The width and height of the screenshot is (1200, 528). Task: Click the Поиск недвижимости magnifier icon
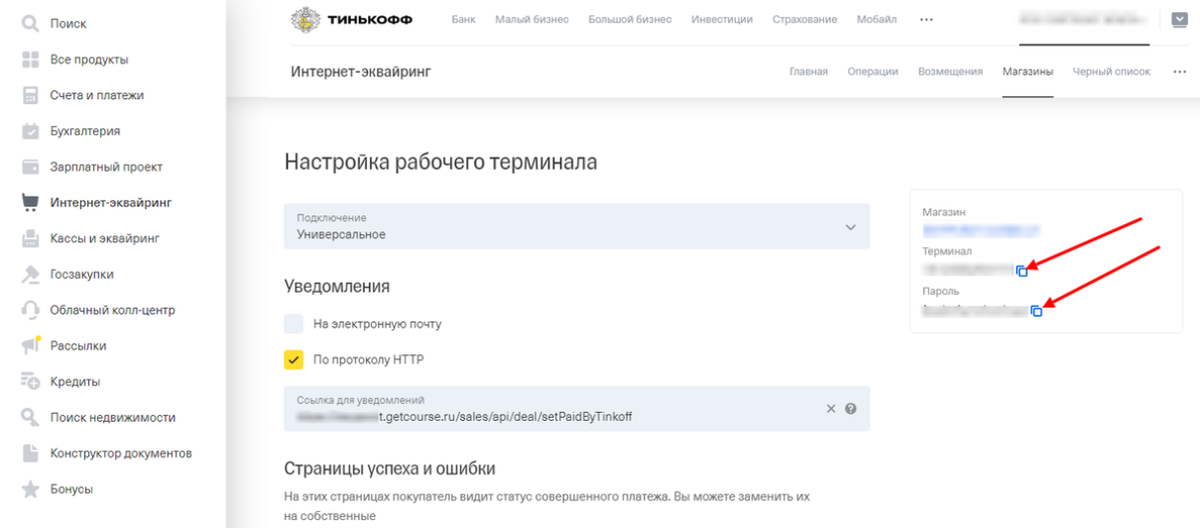(x=30, y=417)
